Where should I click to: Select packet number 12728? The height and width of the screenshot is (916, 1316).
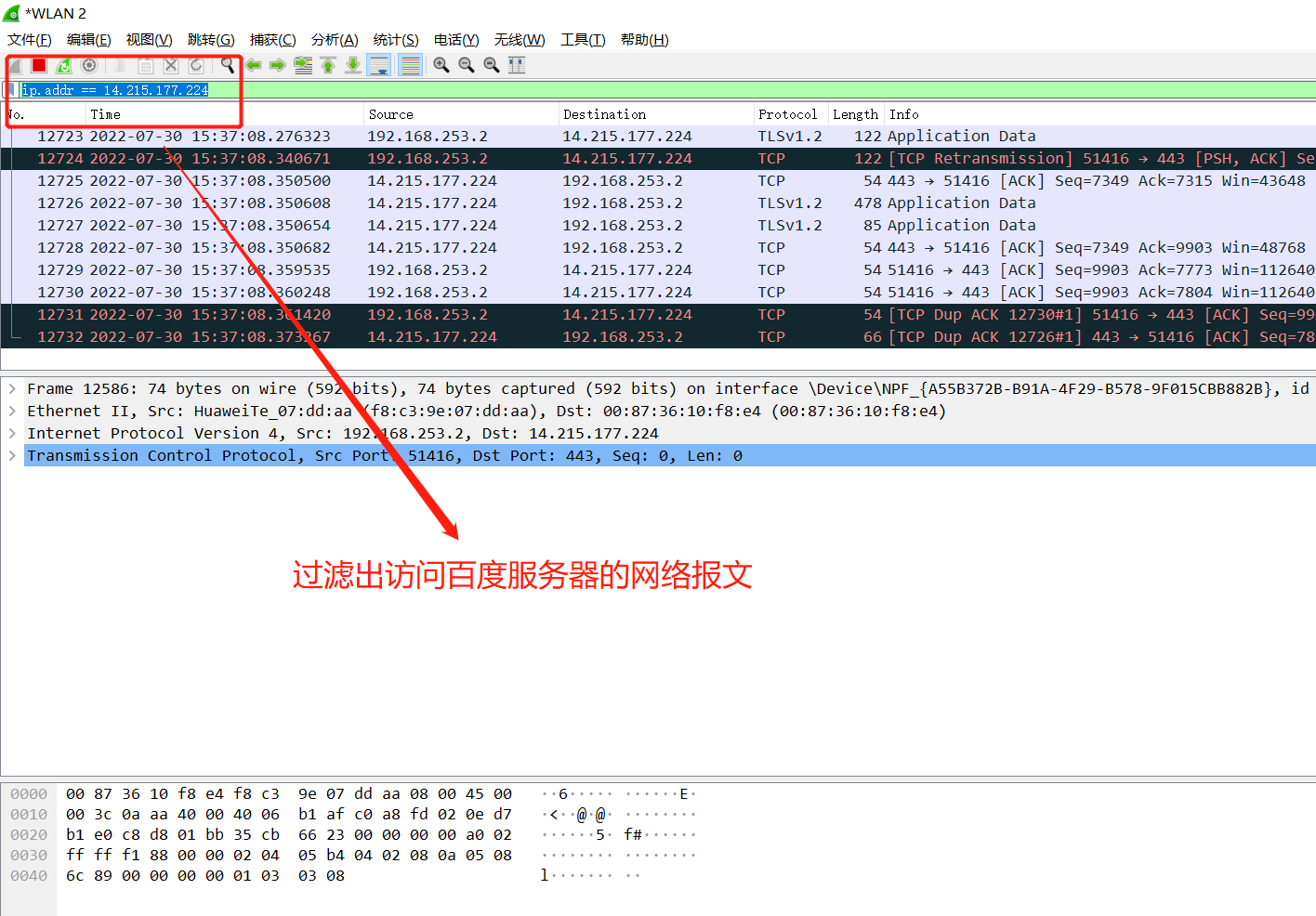pos(658,248)
